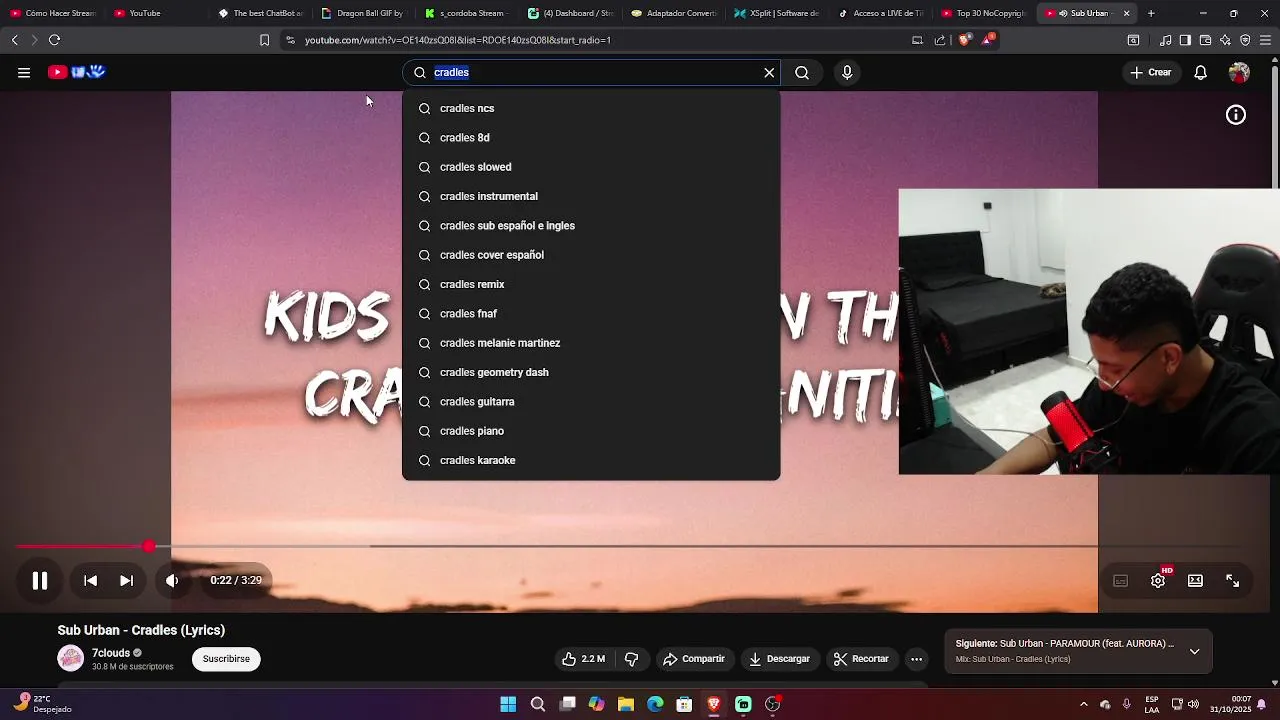The image size is (1280, 720).
Task: Open the player settings gear
Action: pyautogui.click(x=1158, y=581)
